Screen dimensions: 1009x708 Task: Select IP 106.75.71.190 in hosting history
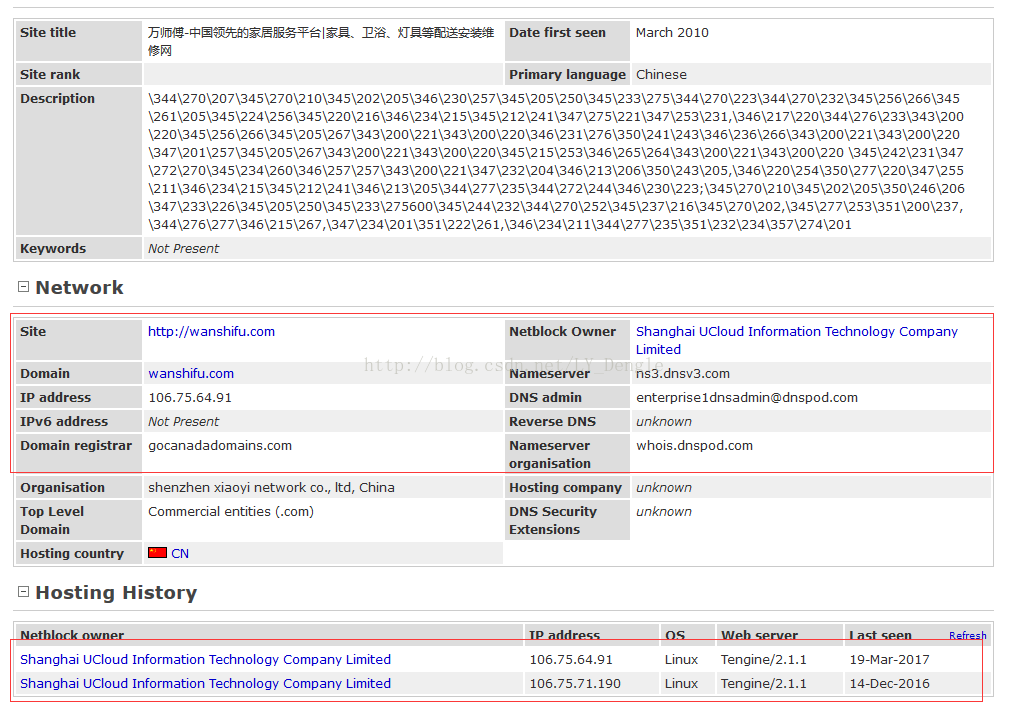[575, 683]
